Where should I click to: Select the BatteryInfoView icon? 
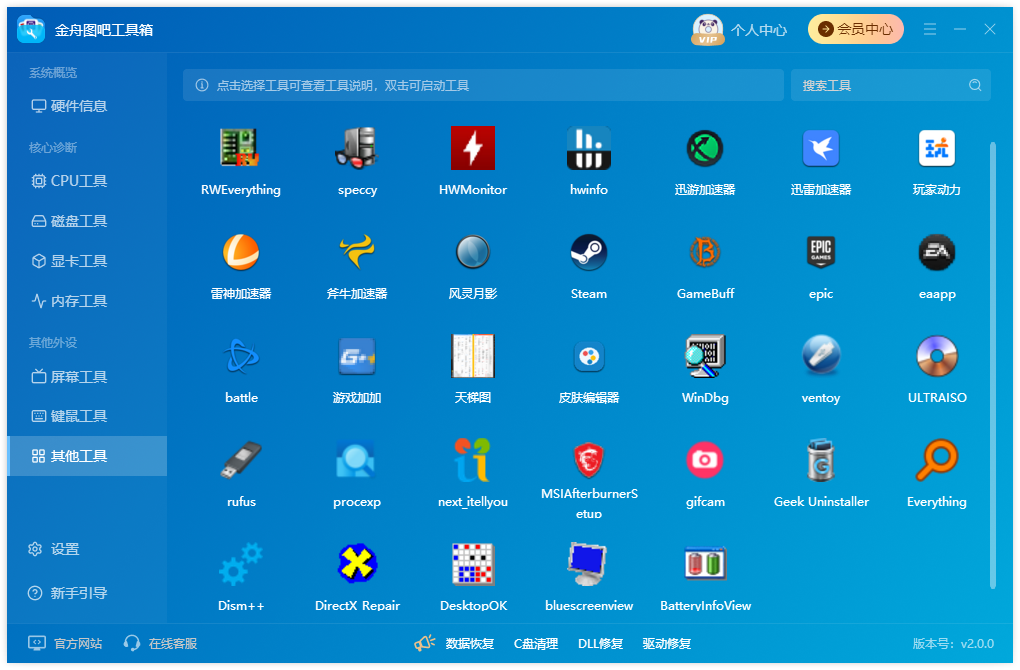point(705,564)
